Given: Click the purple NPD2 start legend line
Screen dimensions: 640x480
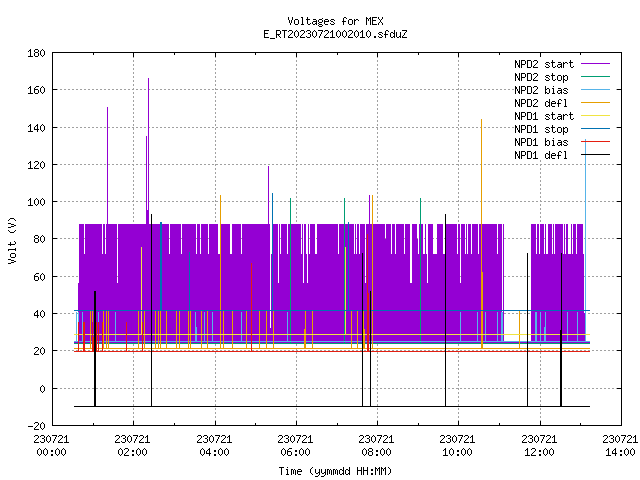Looking at the screenshot, I should 595,64.
